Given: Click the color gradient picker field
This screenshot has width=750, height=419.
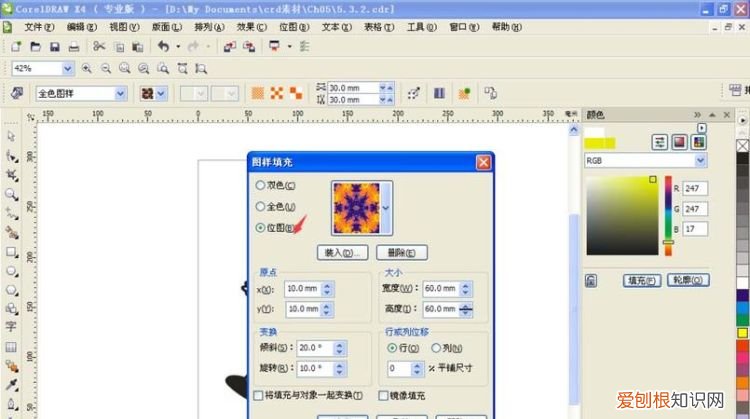Looking at the screenshot, I should tap(622, 216).
